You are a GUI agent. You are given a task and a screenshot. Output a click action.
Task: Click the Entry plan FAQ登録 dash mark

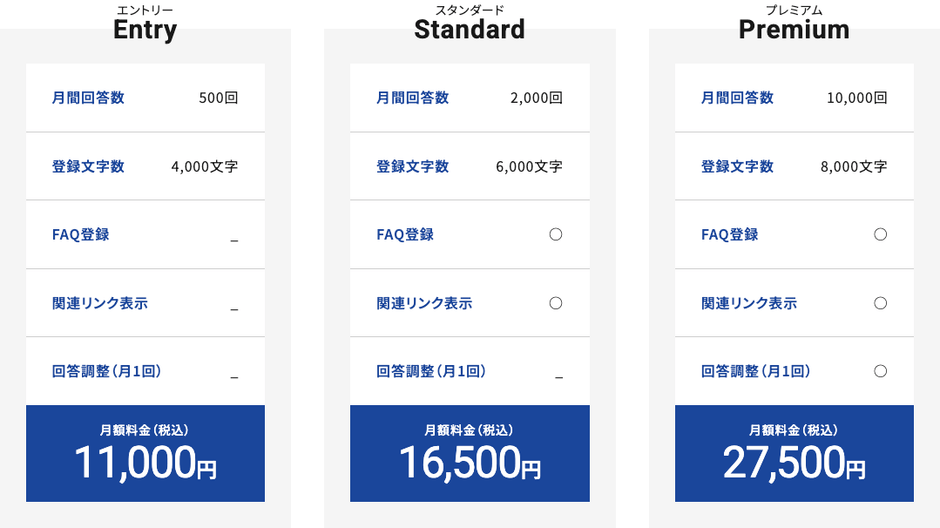click(234, 240)
